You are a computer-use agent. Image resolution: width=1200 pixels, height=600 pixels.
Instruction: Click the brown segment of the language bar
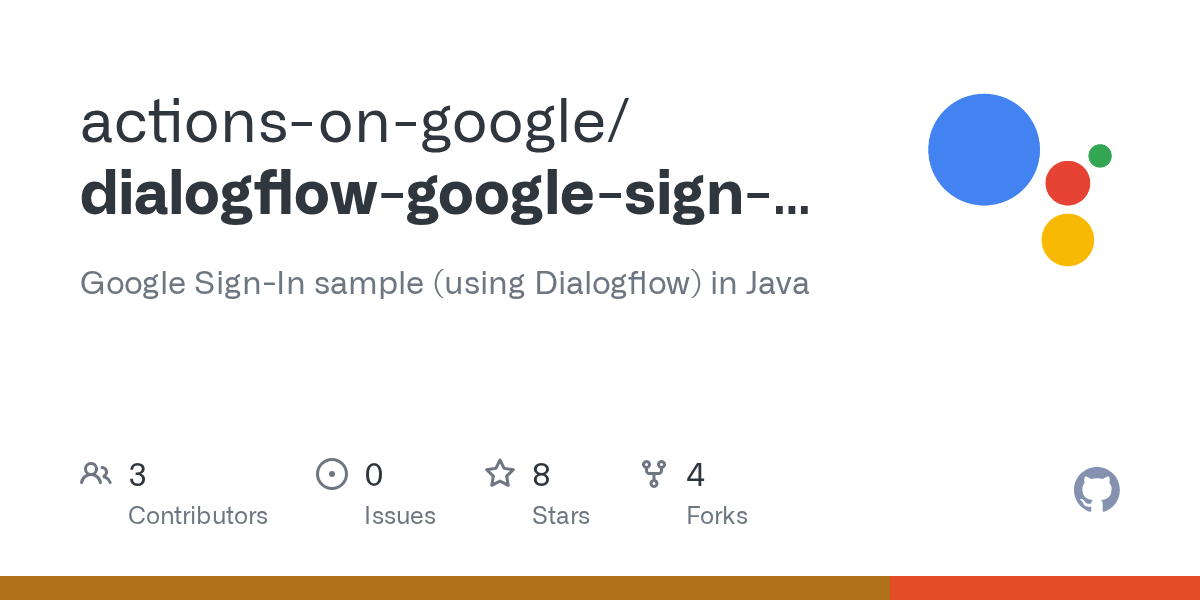444,588
